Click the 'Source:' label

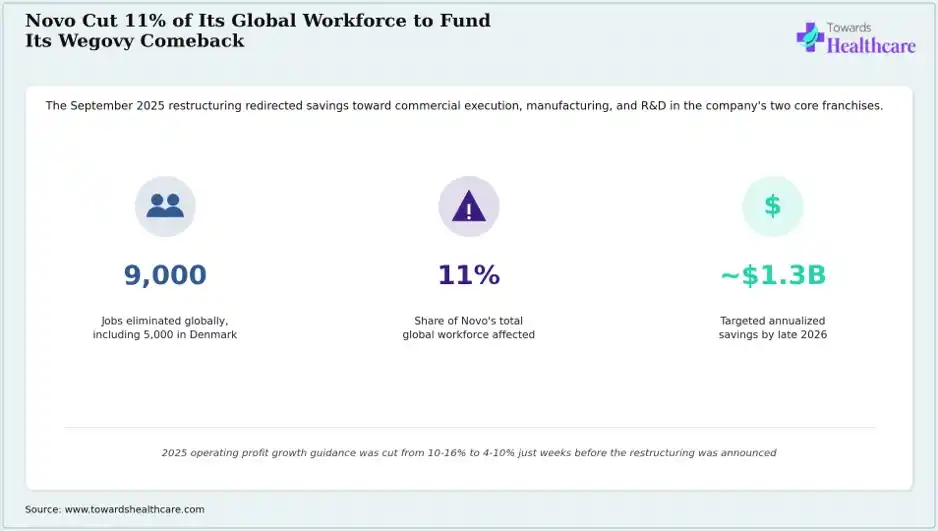click(43, 509)
